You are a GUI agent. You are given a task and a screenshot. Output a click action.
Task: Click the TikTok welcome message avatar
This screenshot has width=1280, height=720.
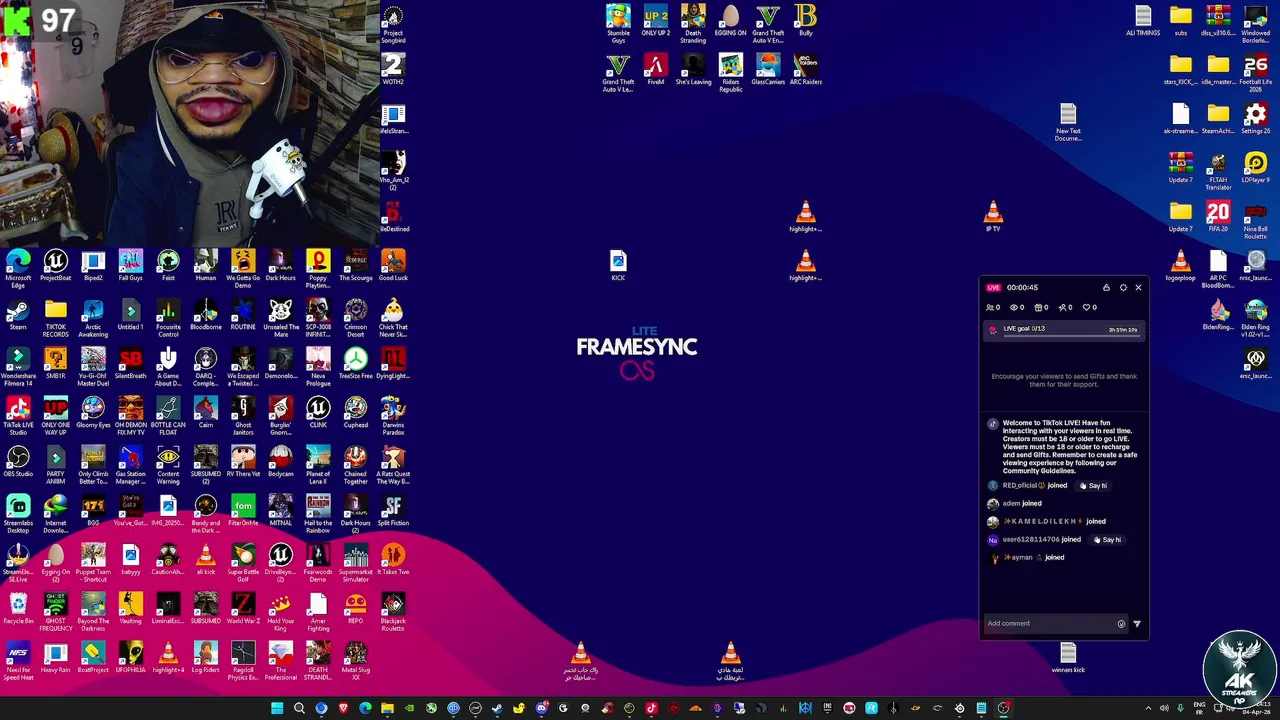992,424
